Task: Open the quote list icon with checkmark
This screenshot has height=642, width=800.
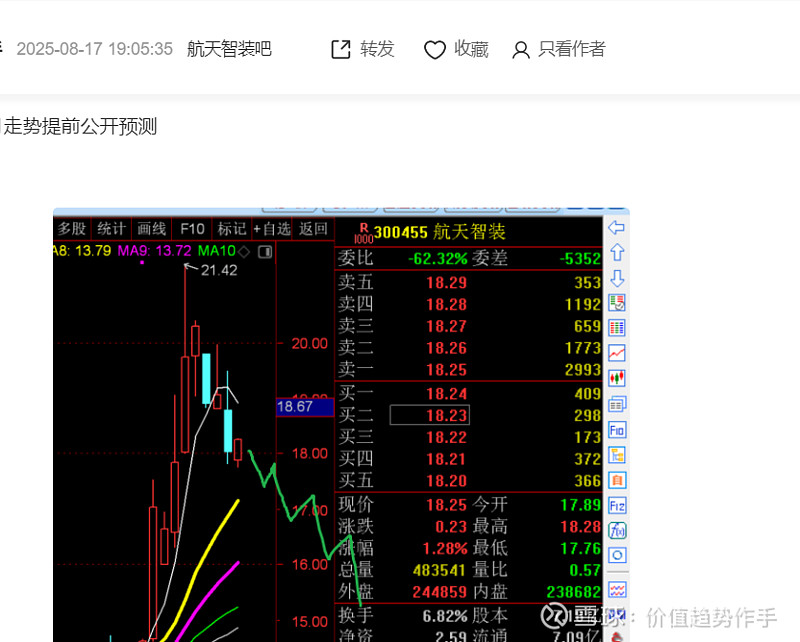Action: (x=617, y=303)
